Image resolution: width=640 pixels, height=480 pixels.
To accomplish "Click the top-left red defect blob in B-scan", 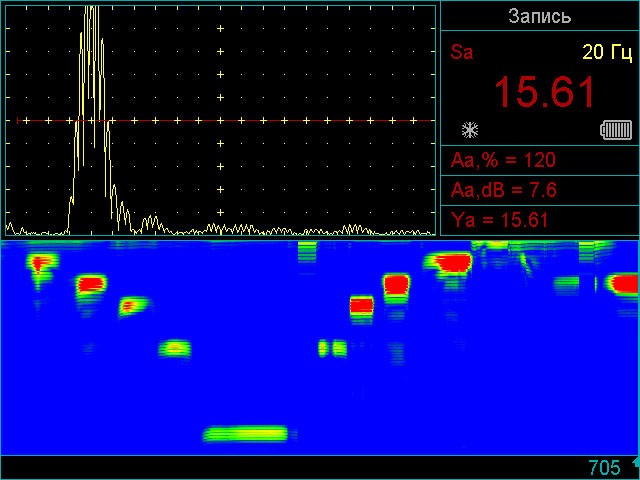I will point(41,263).
